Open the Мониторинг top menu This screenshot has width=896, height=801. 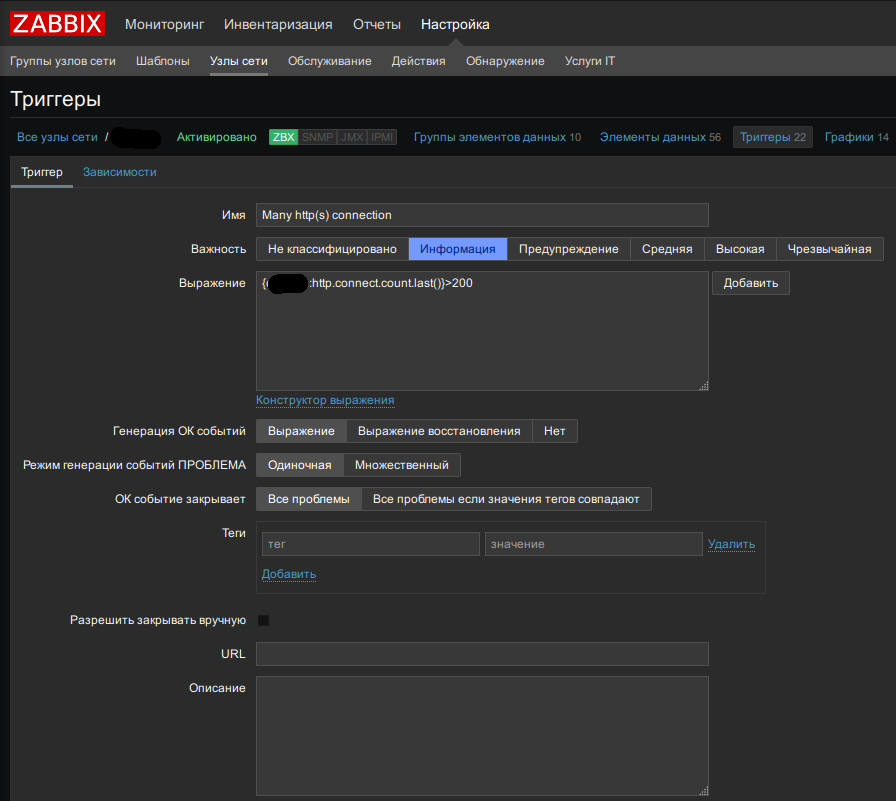pos(164,24)
